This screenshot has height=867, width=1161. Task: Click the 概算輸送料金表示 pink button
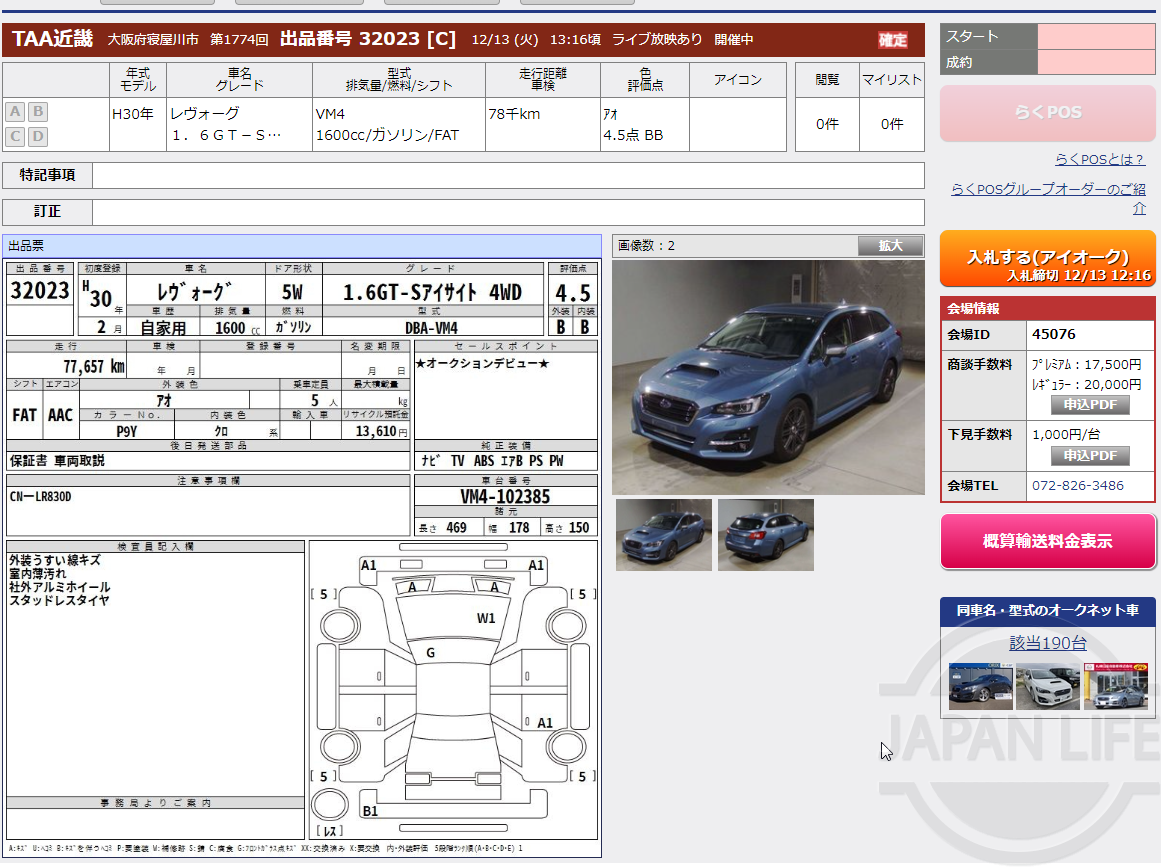[x=1048, y=540]
